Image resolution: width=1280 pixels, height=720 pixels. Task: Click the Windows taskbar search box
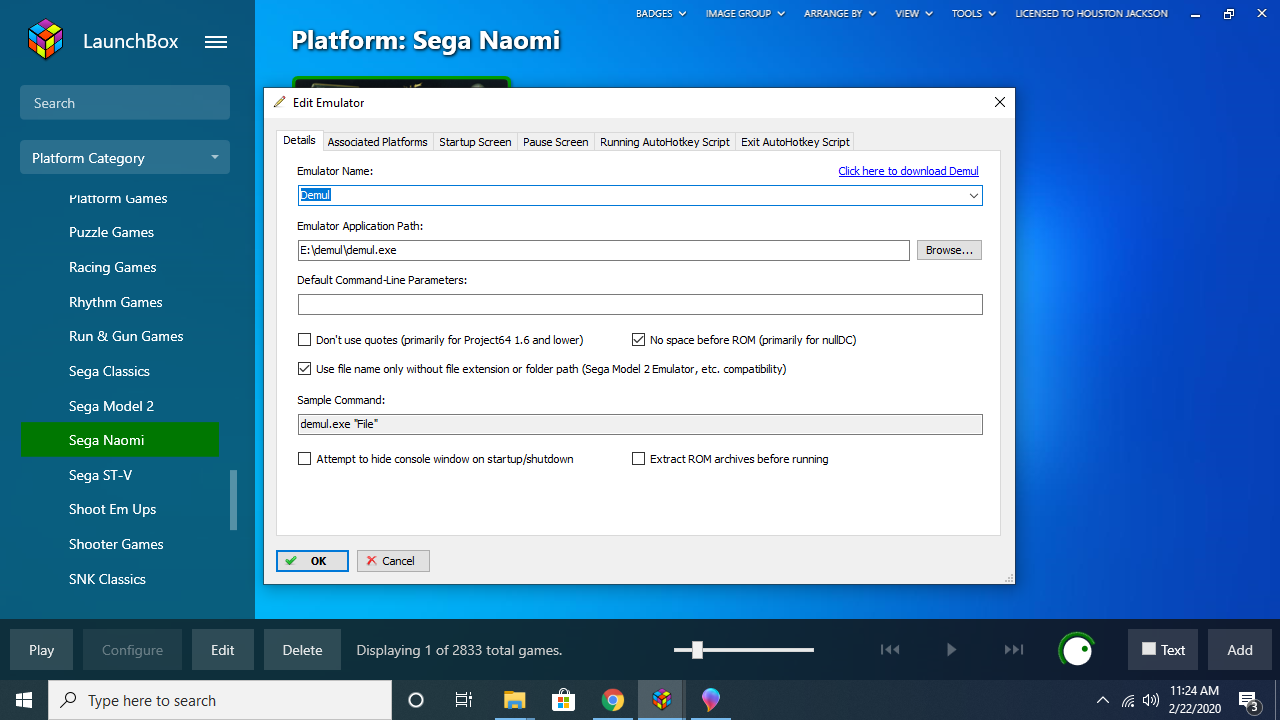point(220,700)
